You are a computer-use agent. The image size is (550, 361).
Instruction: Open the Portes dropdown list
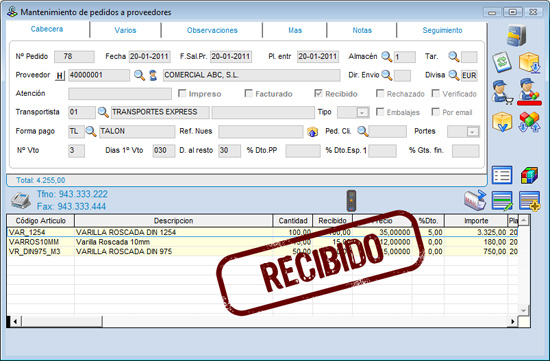(x=473, y=132)
